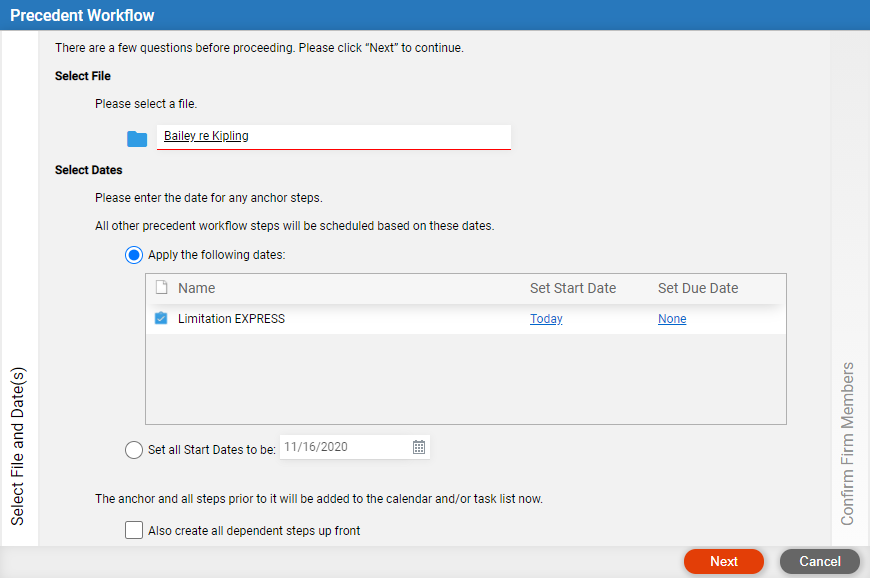Sort by the Name column header
The image size is (870, 578).
(x=196, y=288)
